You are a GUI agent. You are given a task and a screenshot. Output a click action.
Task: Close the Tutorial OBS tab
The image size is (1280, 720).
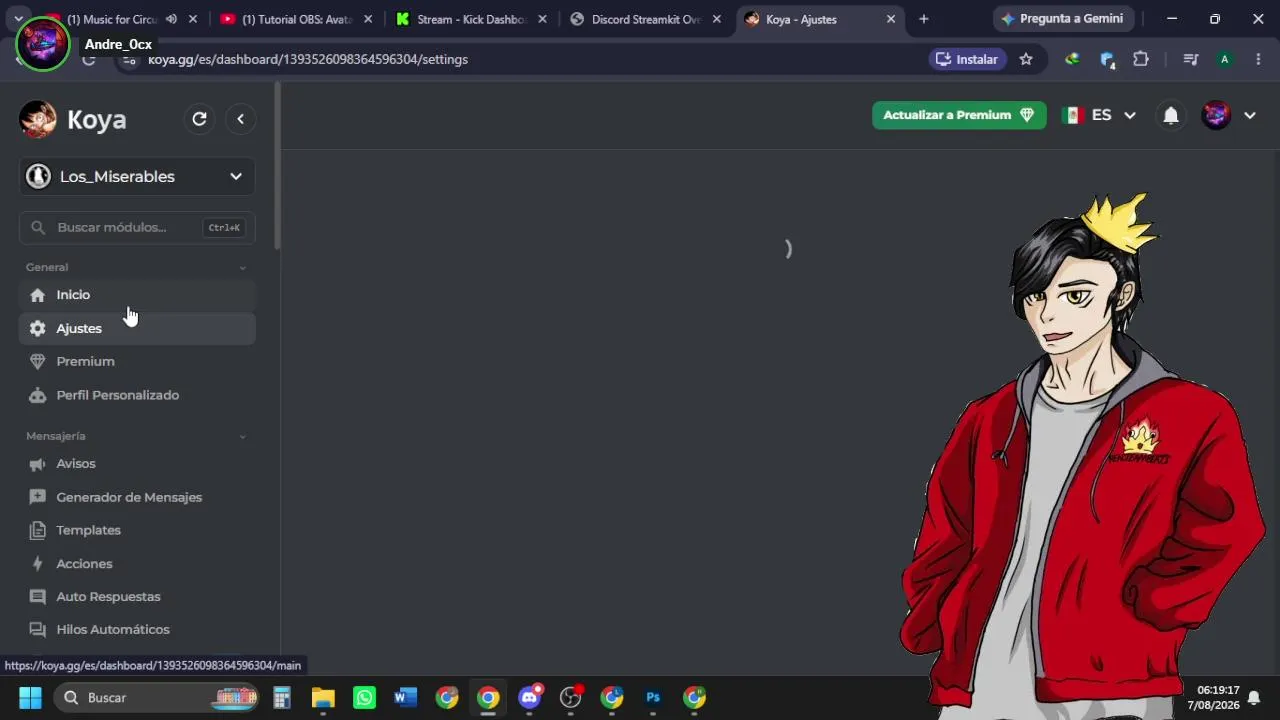click(367, 19)
